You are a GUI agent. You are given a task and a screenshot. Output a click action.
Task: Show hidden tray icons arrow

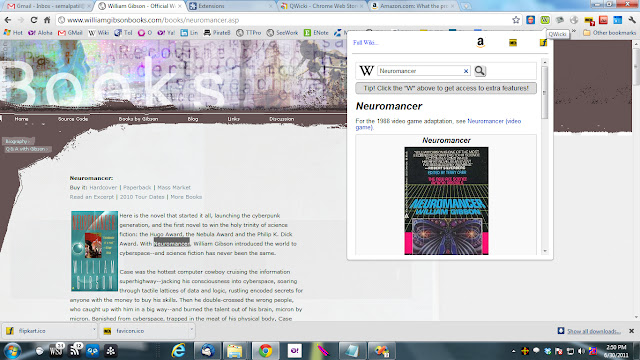[513, 351]
